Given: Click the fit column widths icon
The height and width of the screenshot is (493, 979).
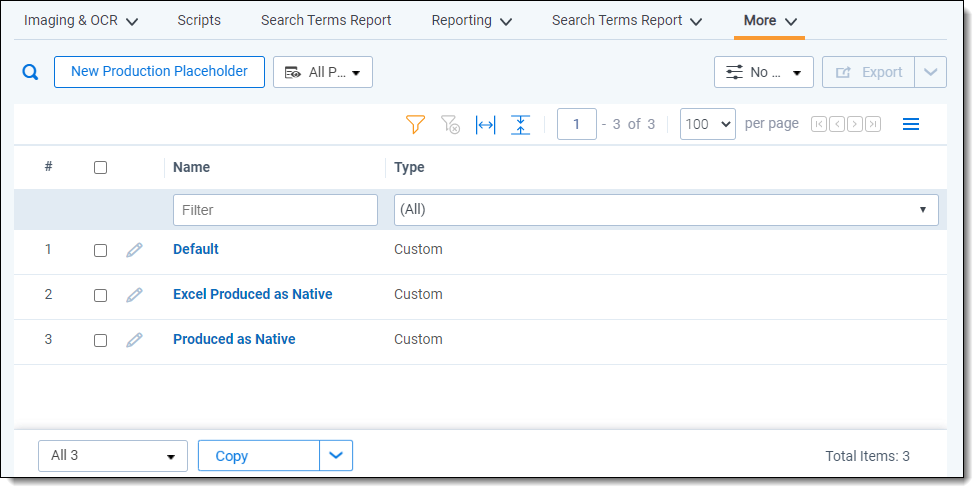Looking at the screenshot, I should [485, 124].
